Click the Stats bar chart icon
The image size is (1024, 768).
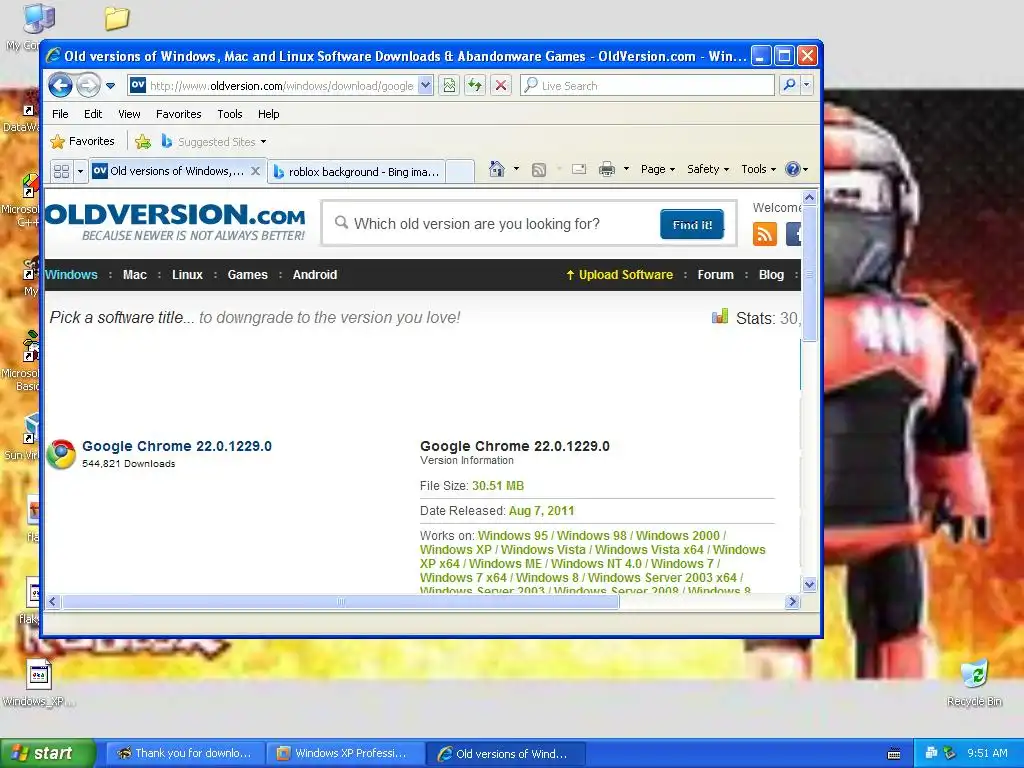pos(720,317)
